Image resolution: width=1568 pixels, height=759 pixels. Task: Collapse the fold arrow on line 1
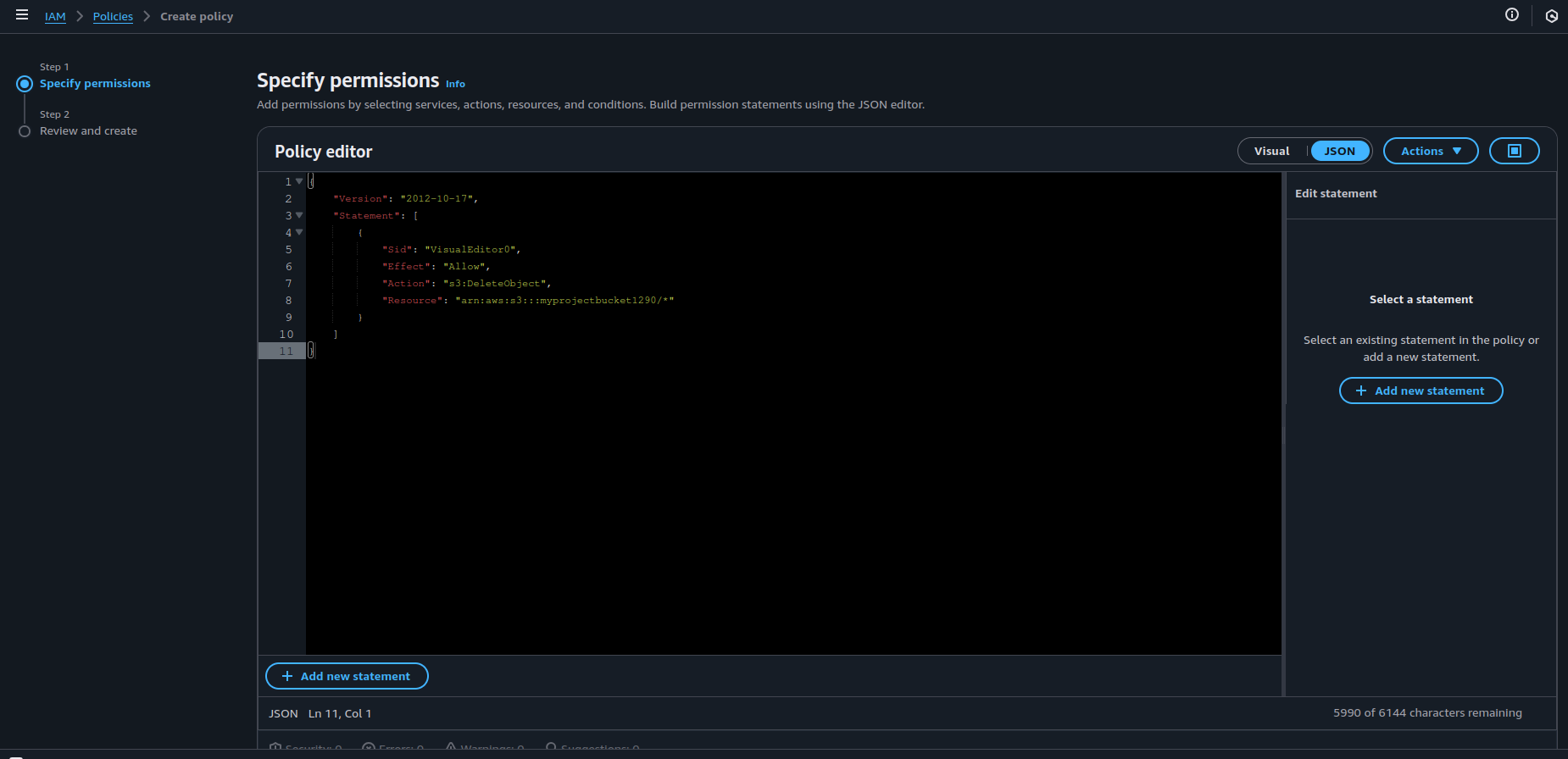click(x=299, y=181)
